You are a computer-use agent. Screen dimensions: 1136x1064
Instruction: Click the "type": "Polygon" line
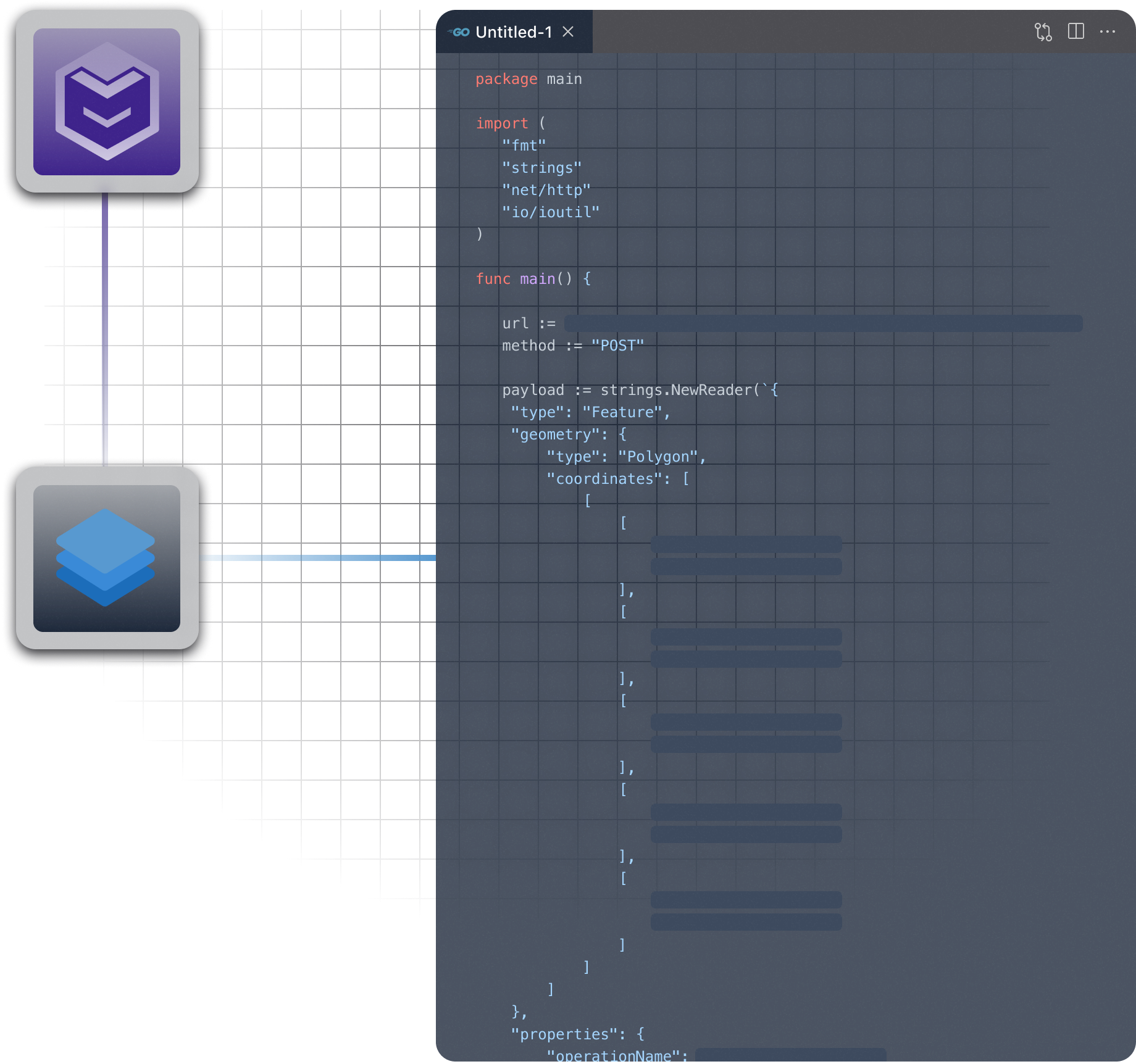click(x=626, y=457)
